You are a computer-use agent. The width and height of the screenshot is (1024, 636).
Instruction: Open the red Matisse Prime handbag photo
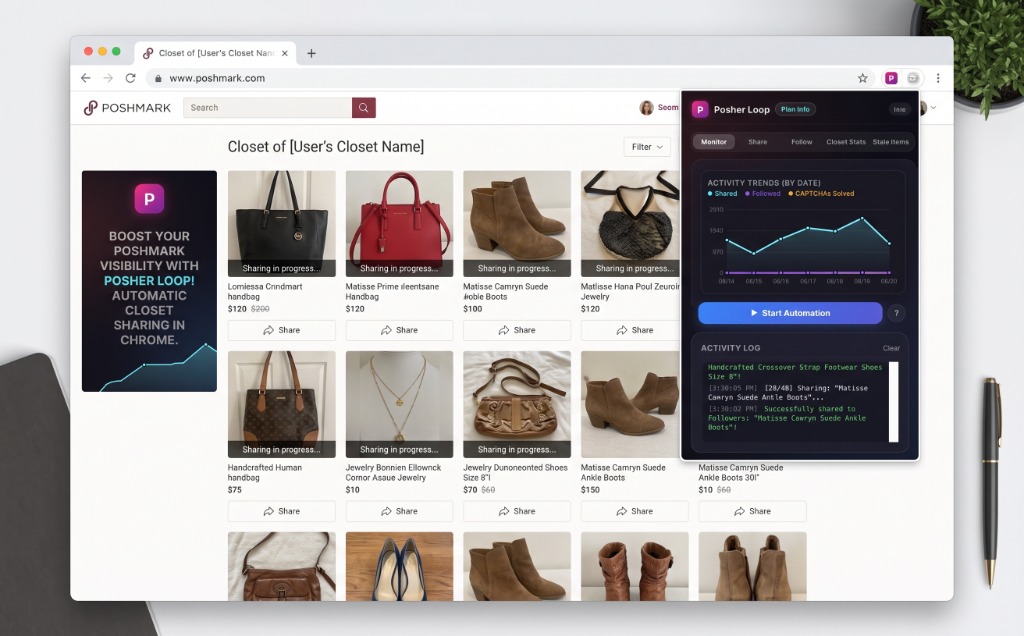[399, 223]
